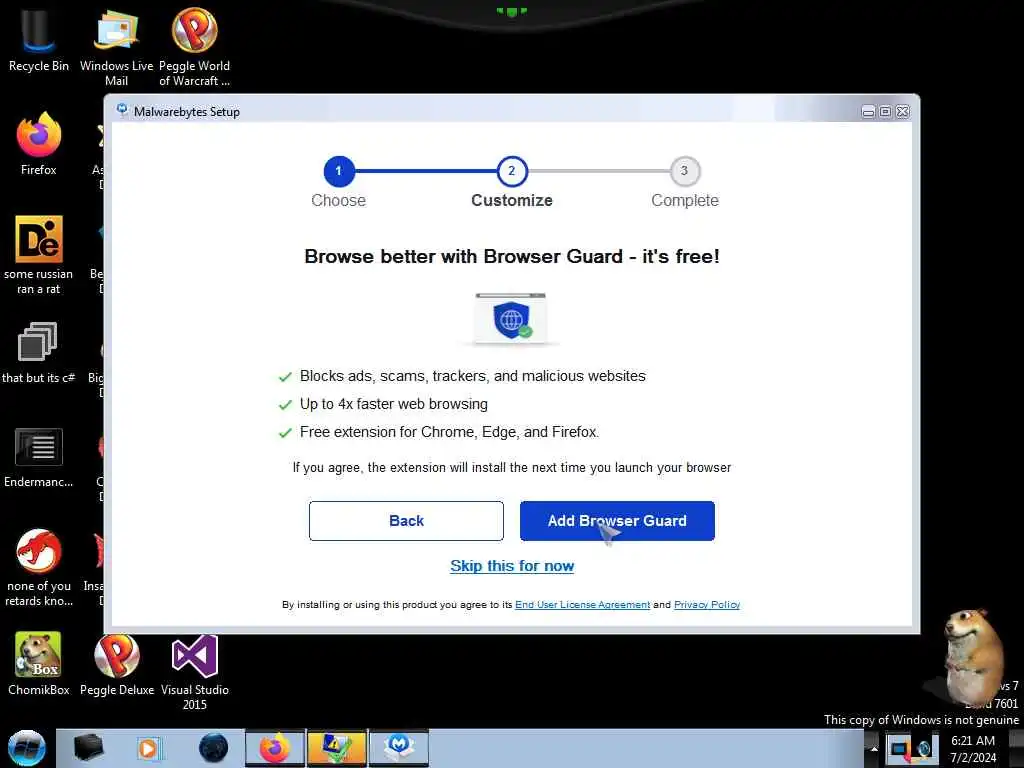Click the Add Browser Guard button
Viewport: 1024px width, 768px height.
tap(617, 520)
